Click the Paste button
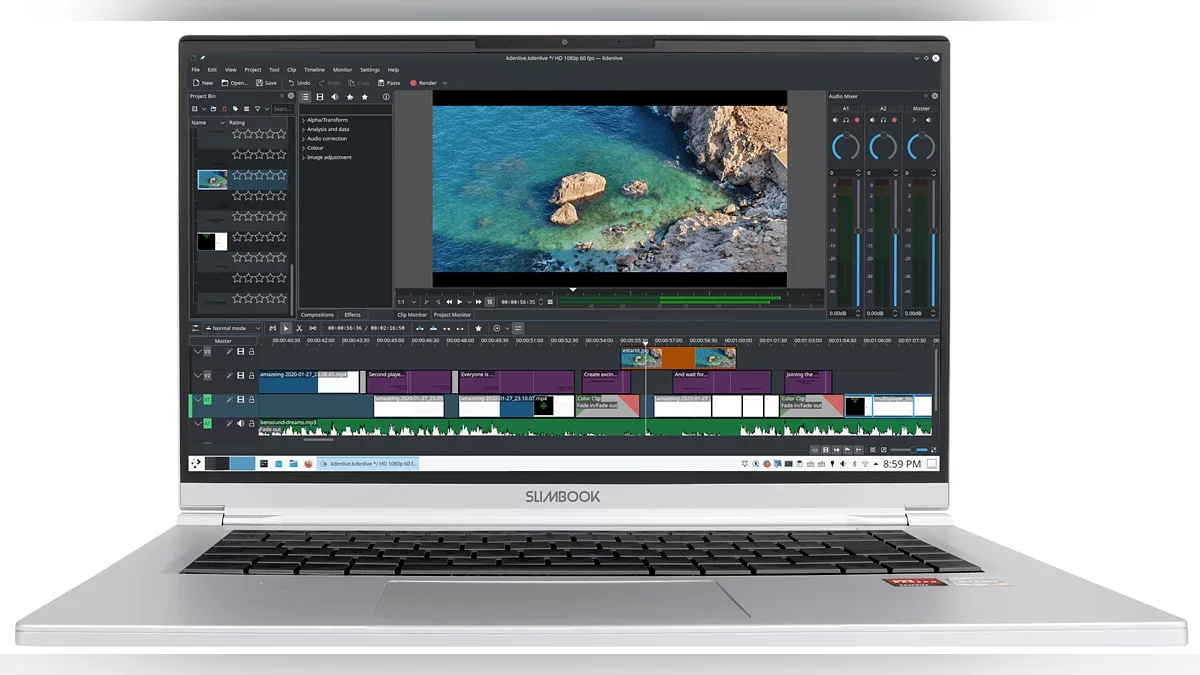Screen dimensions: 1200x675 click(389, 83)
